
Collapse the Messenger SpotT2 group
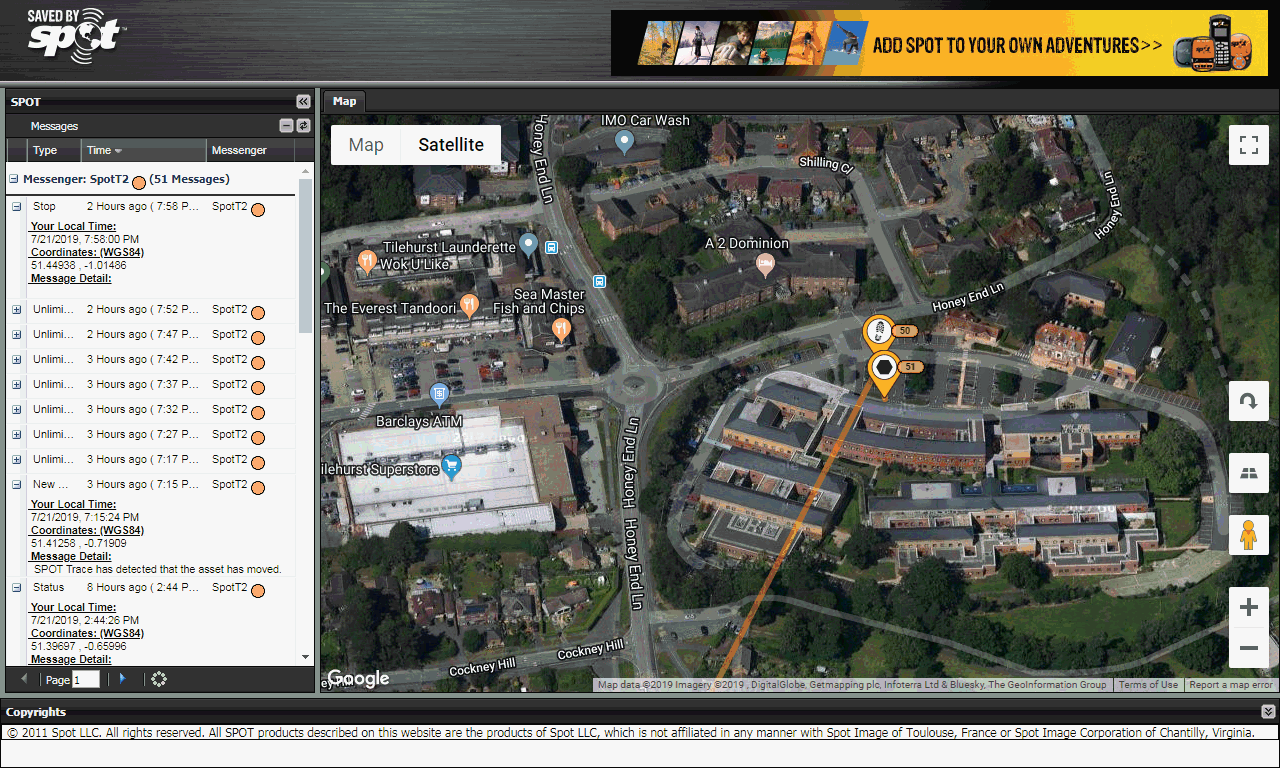pyautogui.click(x=14, y=180)
